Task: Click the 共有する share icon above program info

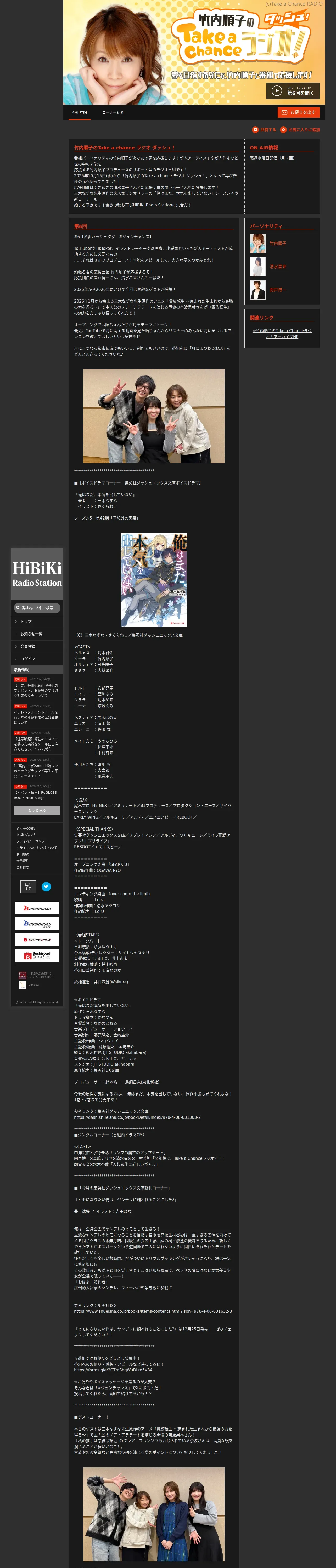Action: click(x=264, y=130)
